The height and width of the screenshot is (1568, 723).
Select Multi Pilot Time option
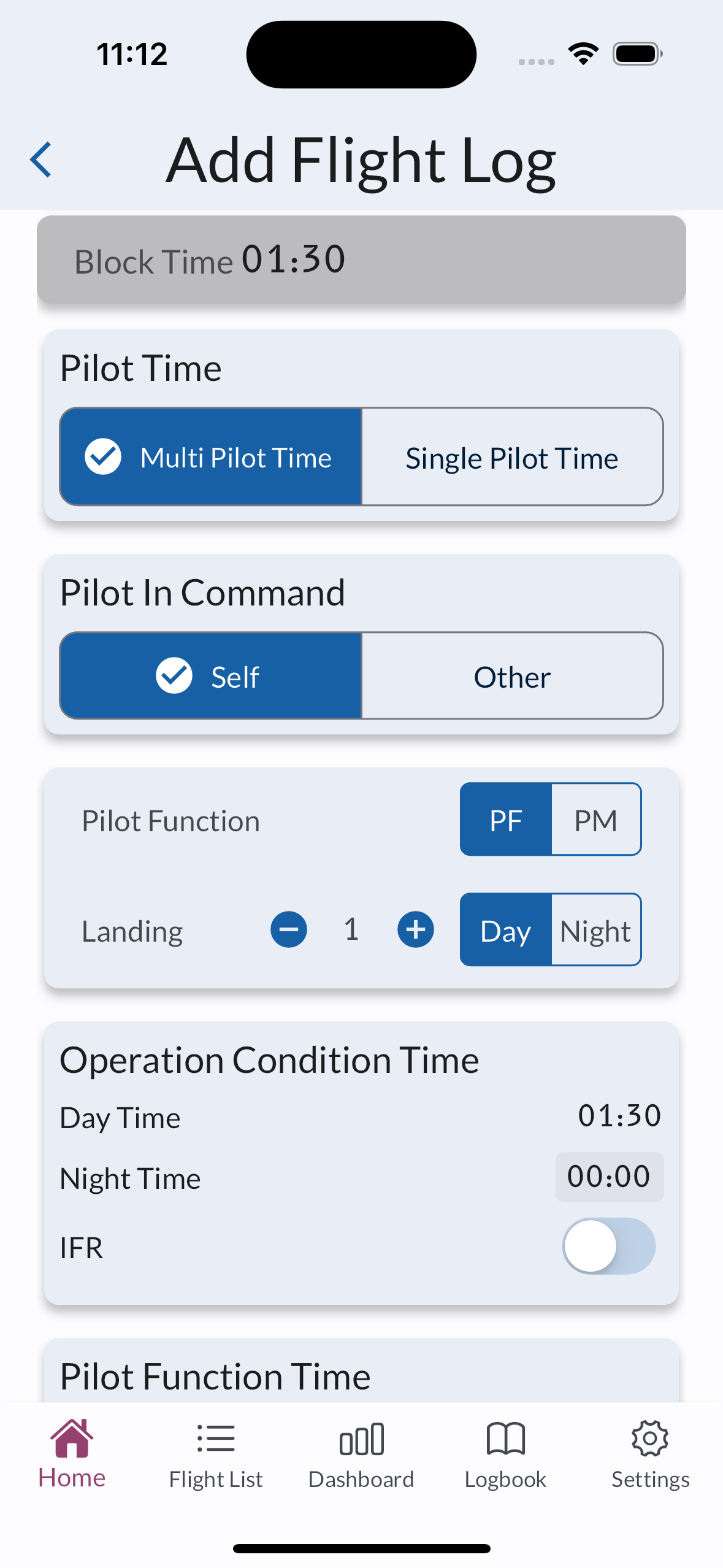click(x=211, y=457)
